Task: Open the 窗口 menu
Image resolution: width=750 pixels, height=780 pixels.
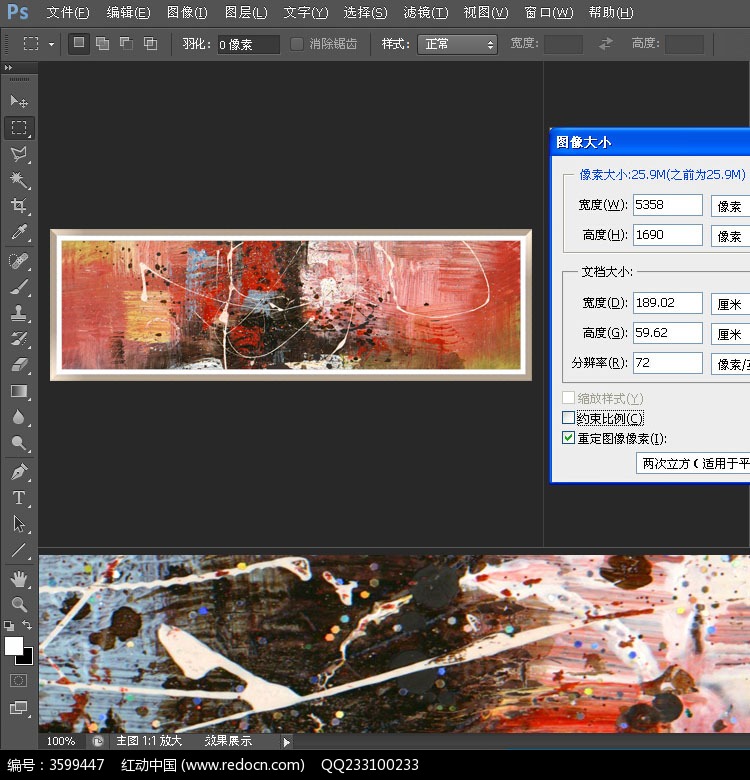Action: [549, 12]
